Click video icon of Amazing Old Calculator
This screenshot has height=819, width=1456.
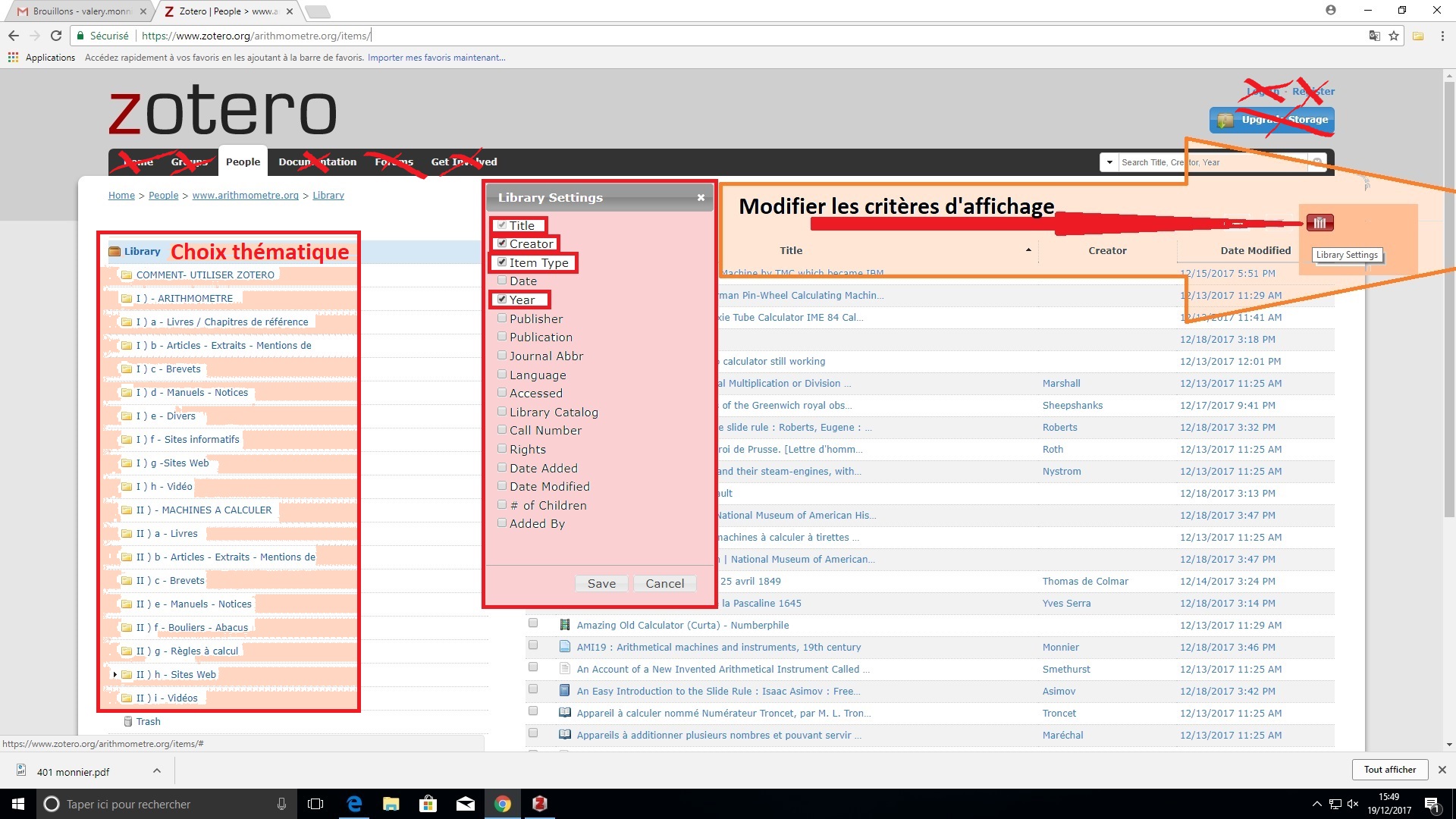click(x=564, y=625)
